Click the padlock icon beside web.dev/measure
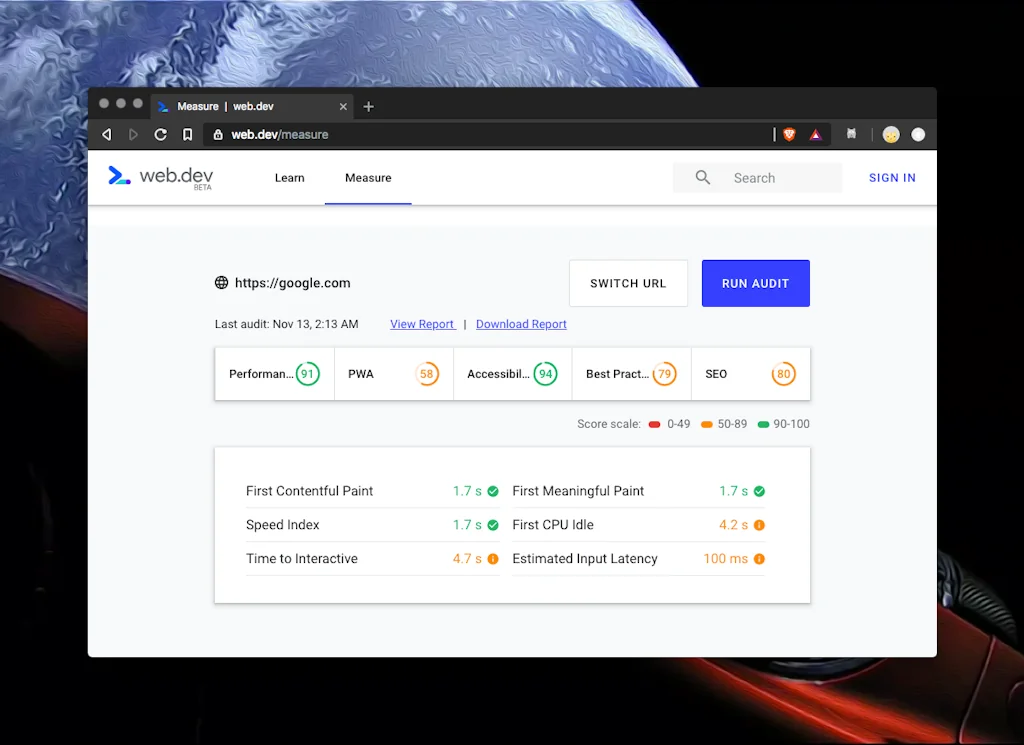 point(219,134)
